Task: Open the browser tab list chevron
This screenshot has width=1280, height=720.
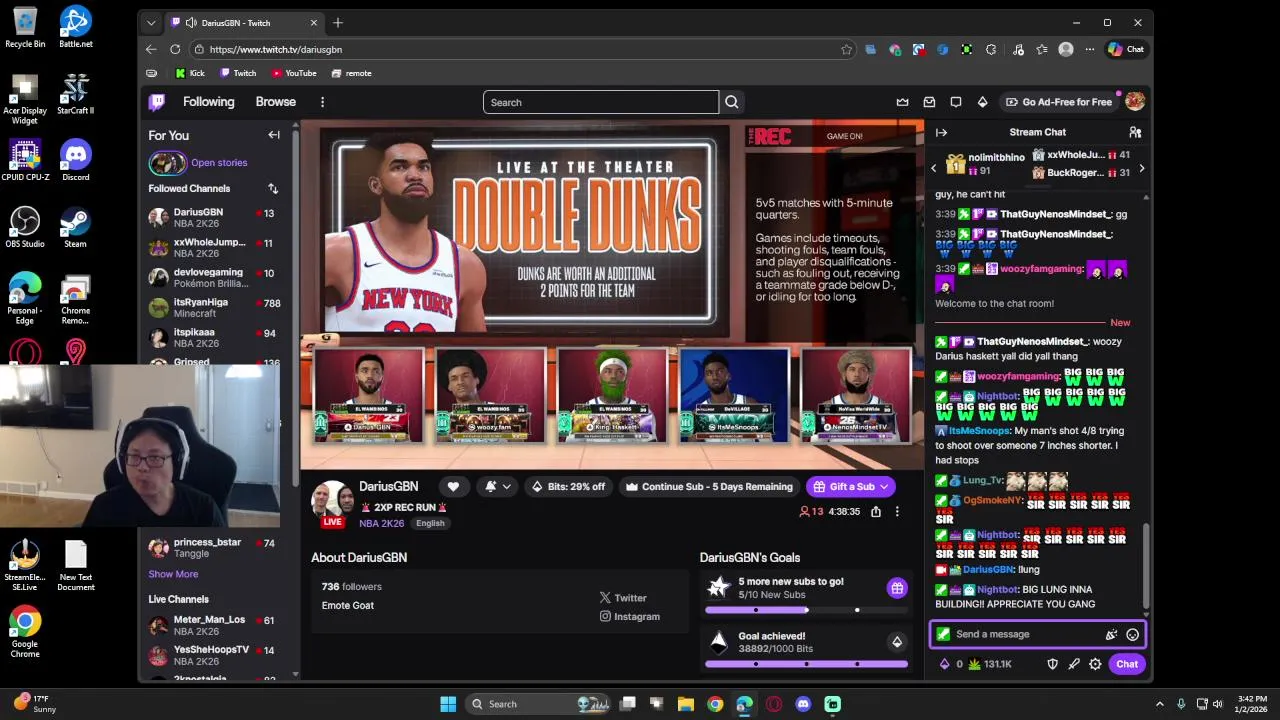Action: [151, 23]
